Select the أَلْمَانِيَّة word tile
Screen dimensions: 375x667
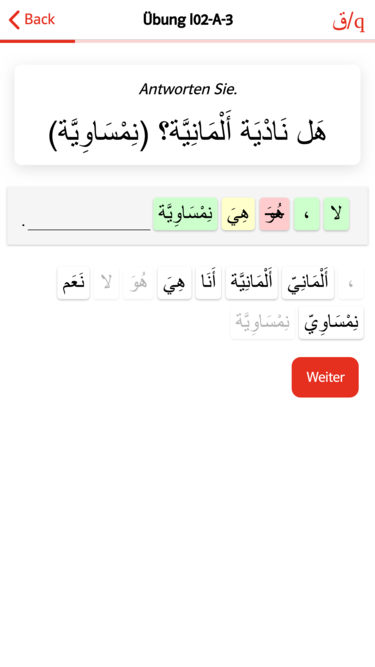251,283
